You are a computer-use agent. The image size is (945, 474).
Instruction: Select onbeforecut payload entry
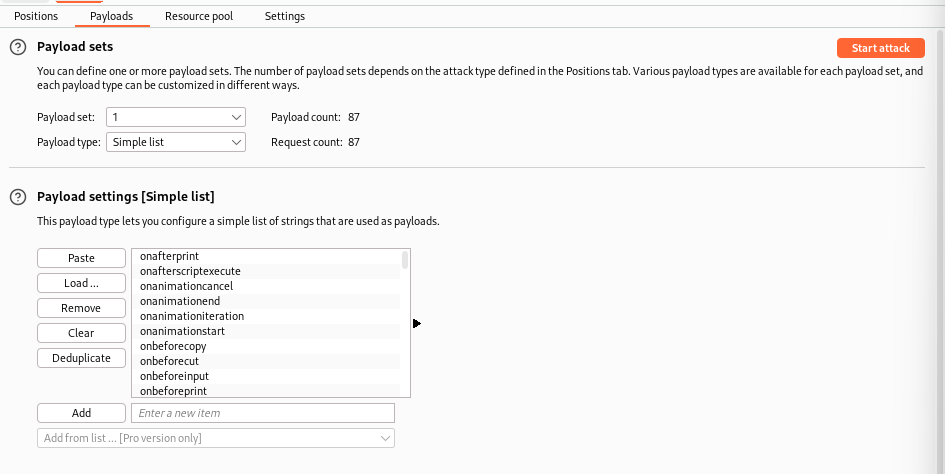tap(266, 361)
